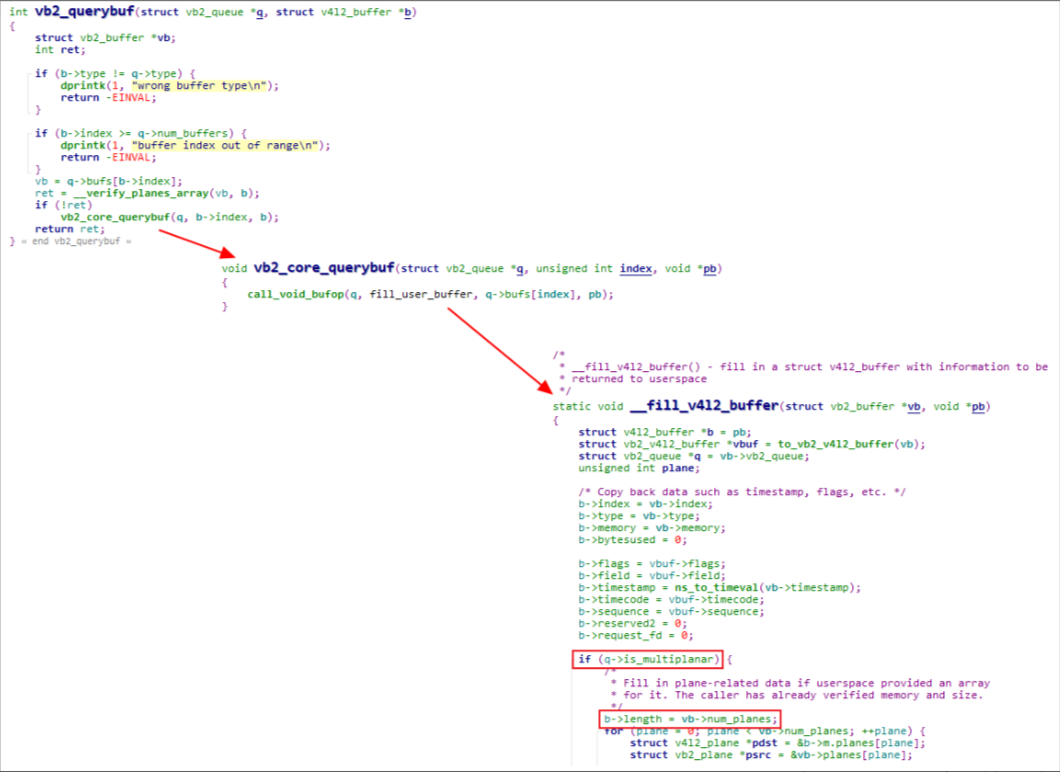Click the 'b->type = vb->type;' assignment
This screenshot has height=772, width=1060.
coord(639,516)
